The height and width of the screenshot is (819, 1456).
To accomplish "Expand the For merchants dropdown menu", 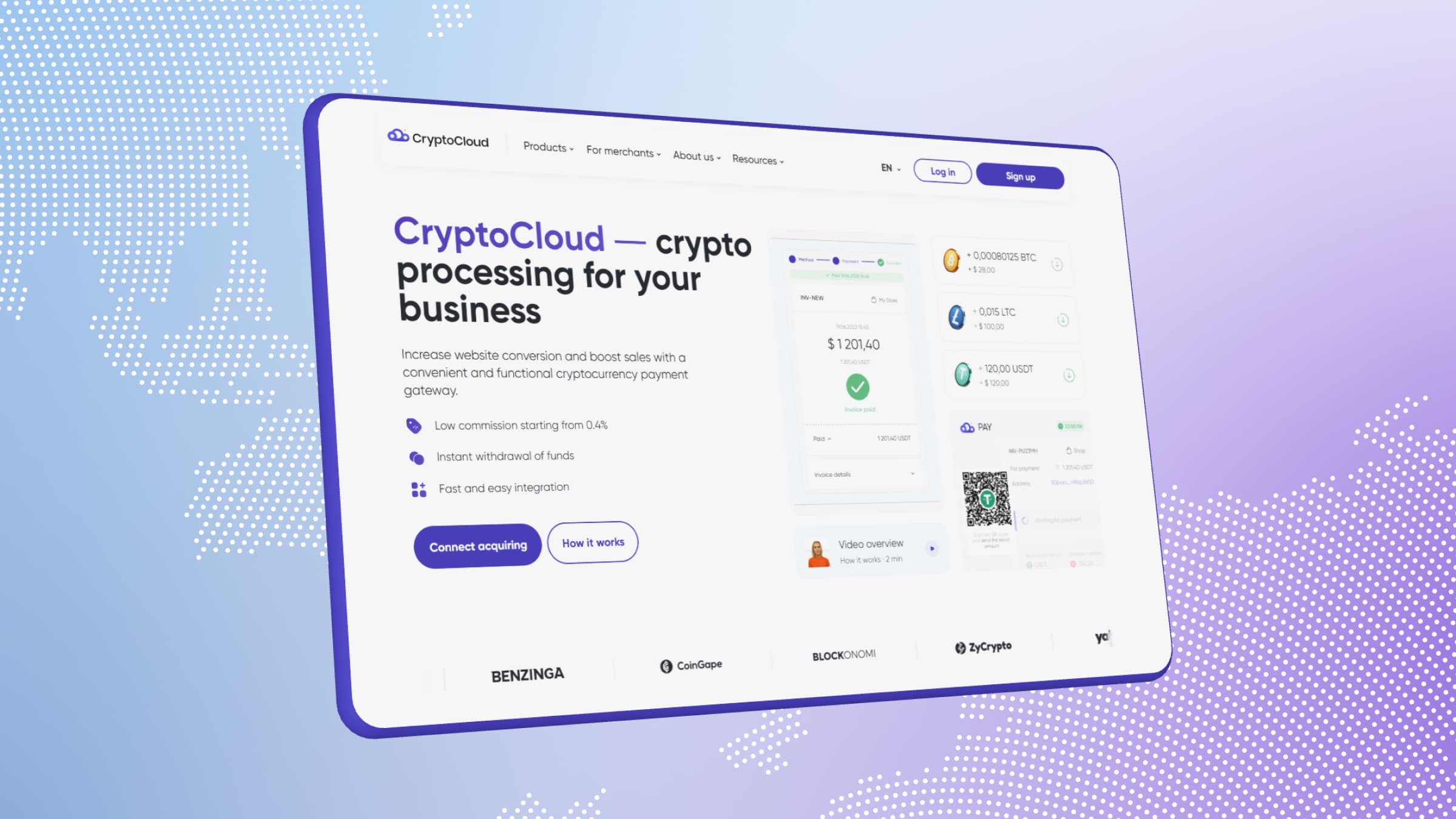I will click(x=622, y=152).
